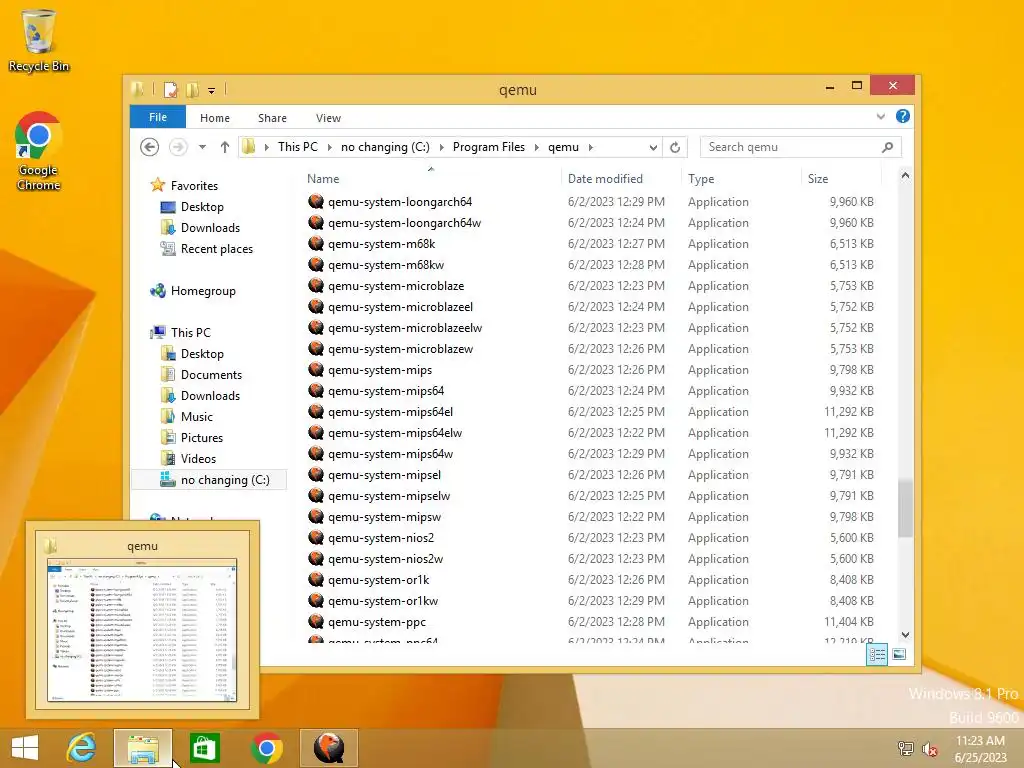Select the qemu-system-microblazeelw file name
Screen dimensions: 1024x768
(405, 328)
